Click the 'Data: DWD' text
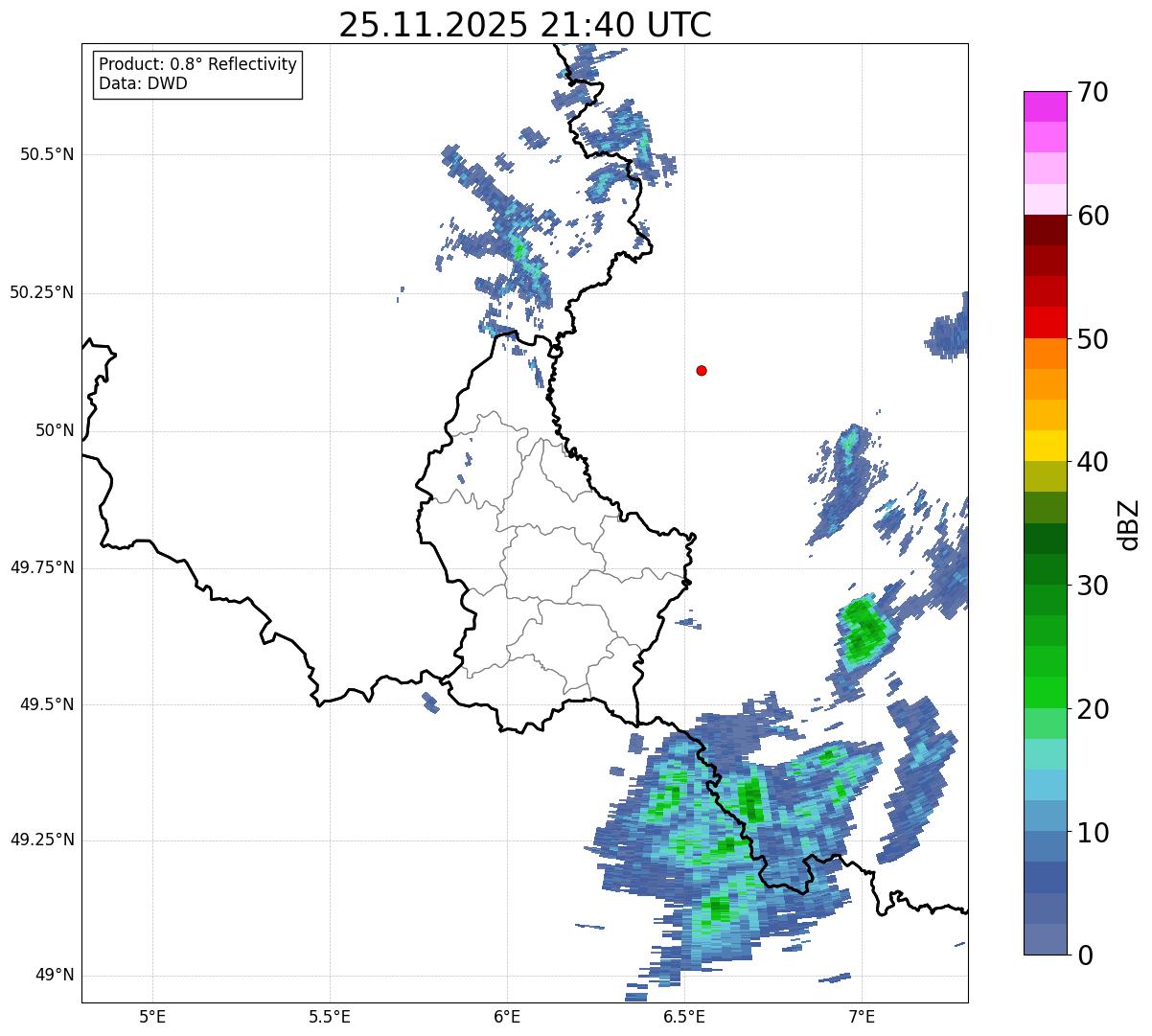1152x1036 pixels. pyautogui.click(x=143, y=83)
